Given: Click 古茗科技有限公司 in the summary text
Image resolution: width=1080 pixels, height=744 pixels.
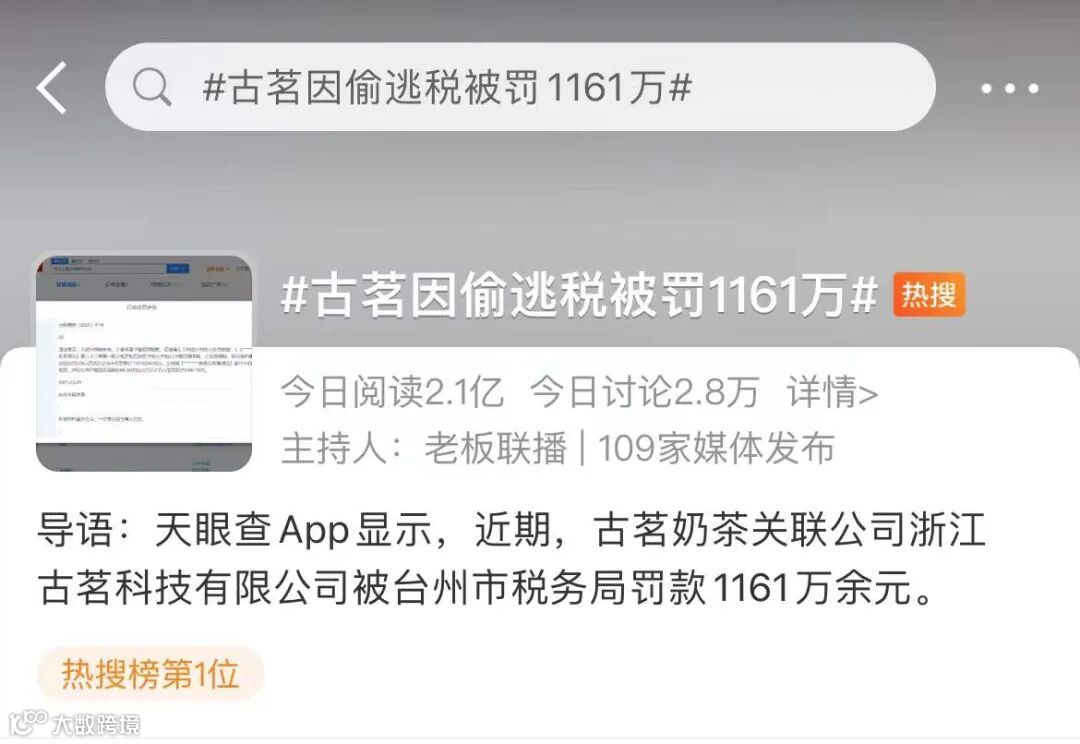Looking at the screenshot, I should 192,588.
